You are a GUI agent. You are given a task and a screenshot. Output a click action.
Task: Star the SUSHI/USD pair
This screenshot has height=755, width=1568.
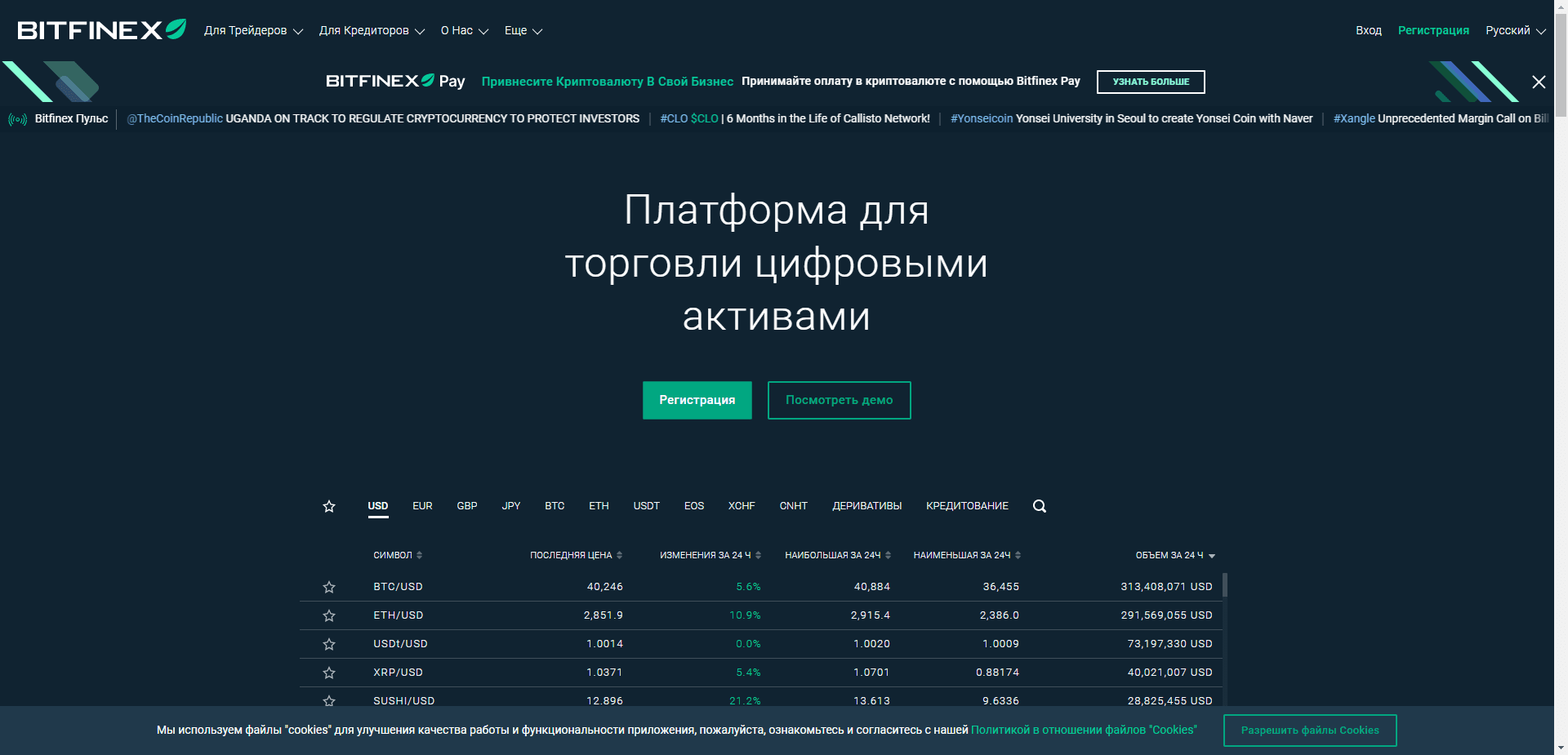tap(330, 701)
